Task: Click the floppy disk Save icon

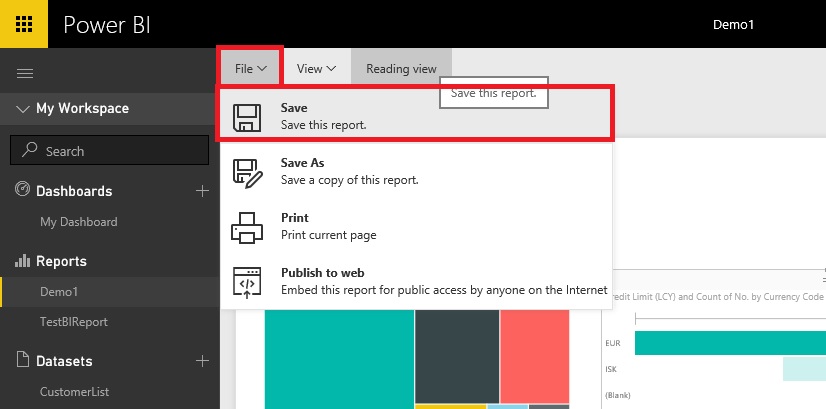Action: tap(247, 117)
